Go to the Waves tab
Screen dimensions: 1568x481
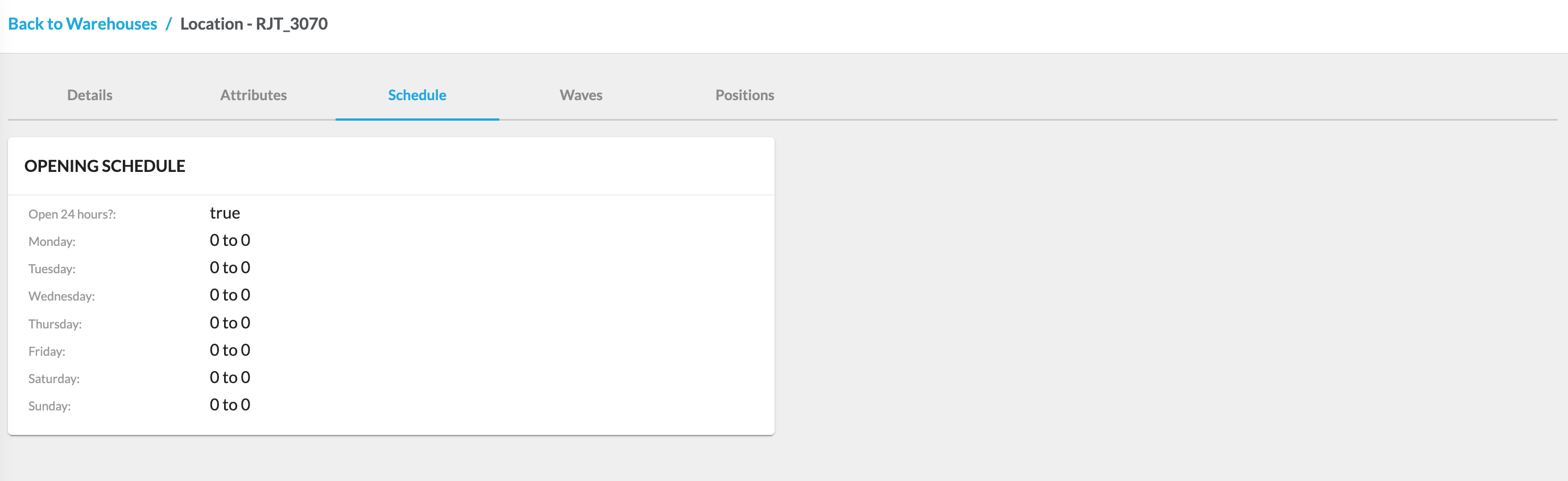[581, 95]
